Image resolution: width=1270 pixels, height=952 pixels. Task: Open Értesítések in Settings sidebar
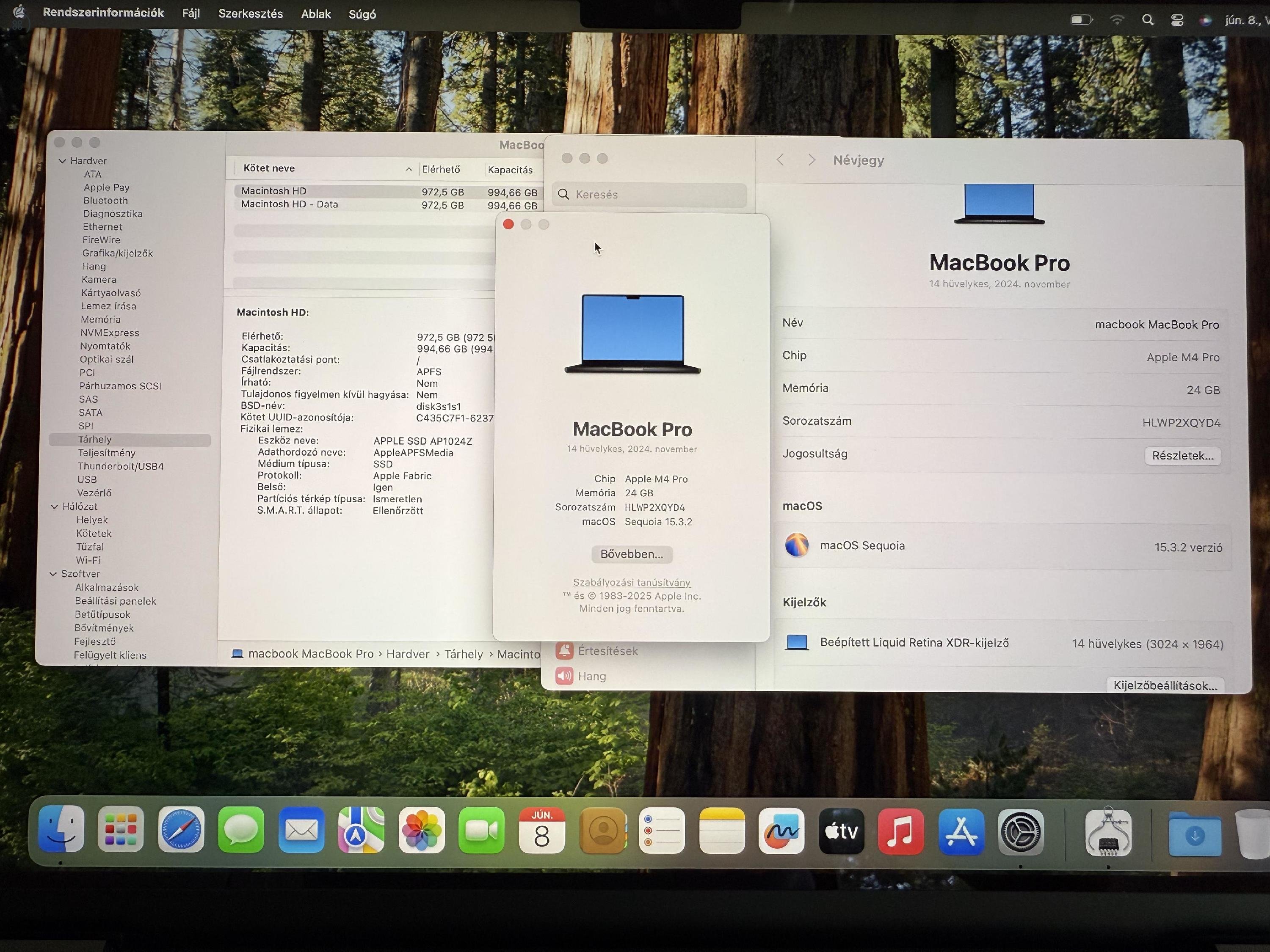(597, 651)
